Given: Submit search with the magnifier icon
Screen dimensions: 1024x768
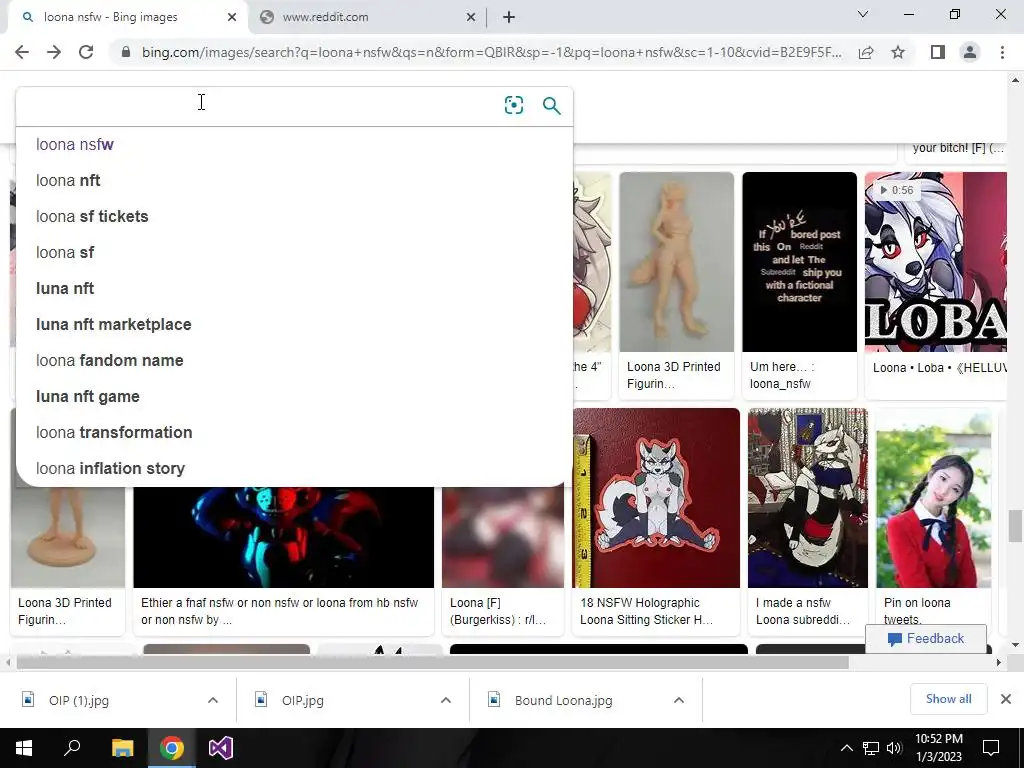Looking at the screenshot, I should [x=552, y=105].
